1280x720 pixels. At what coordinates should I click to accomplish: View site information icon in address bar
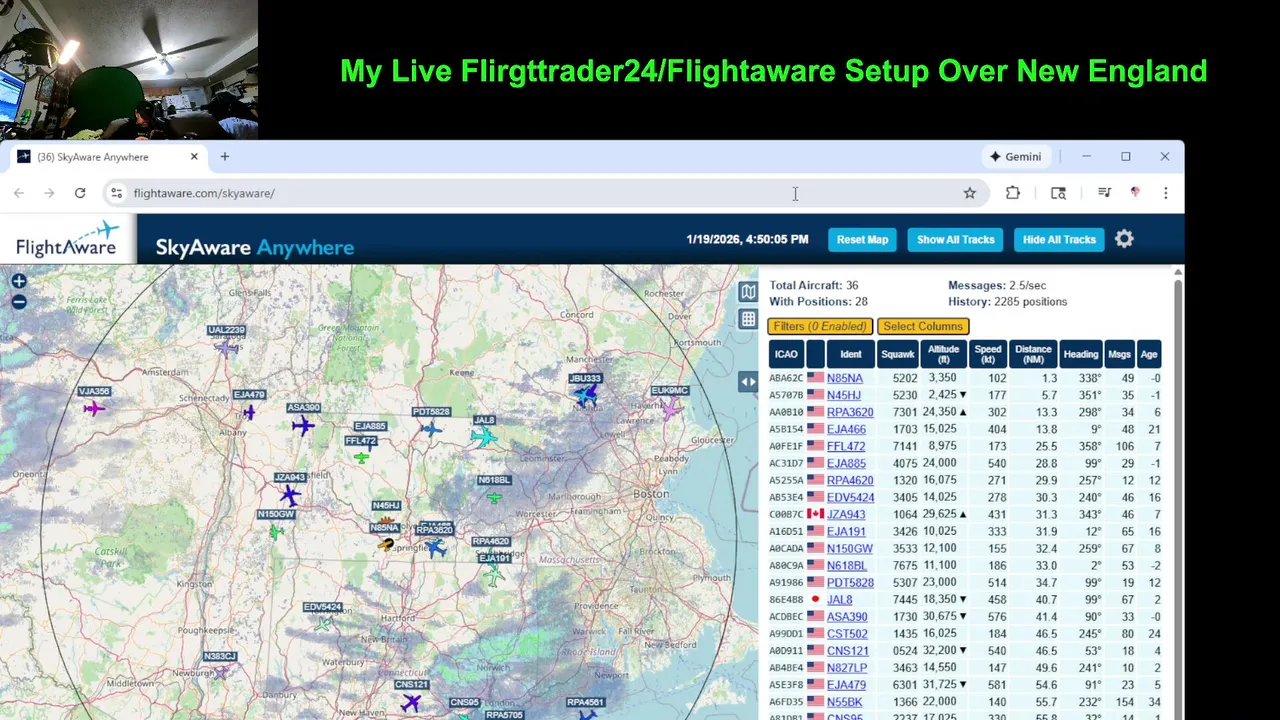point(116,193)
